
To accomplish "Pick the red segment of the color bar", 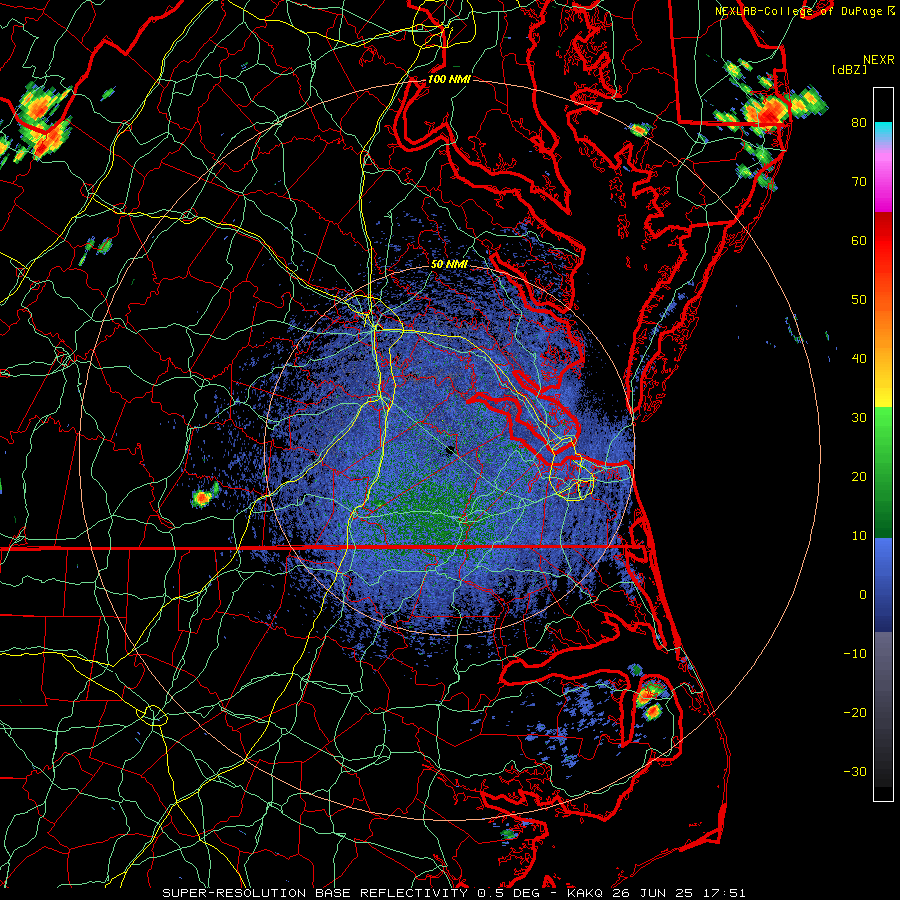I will pos(883,241).
